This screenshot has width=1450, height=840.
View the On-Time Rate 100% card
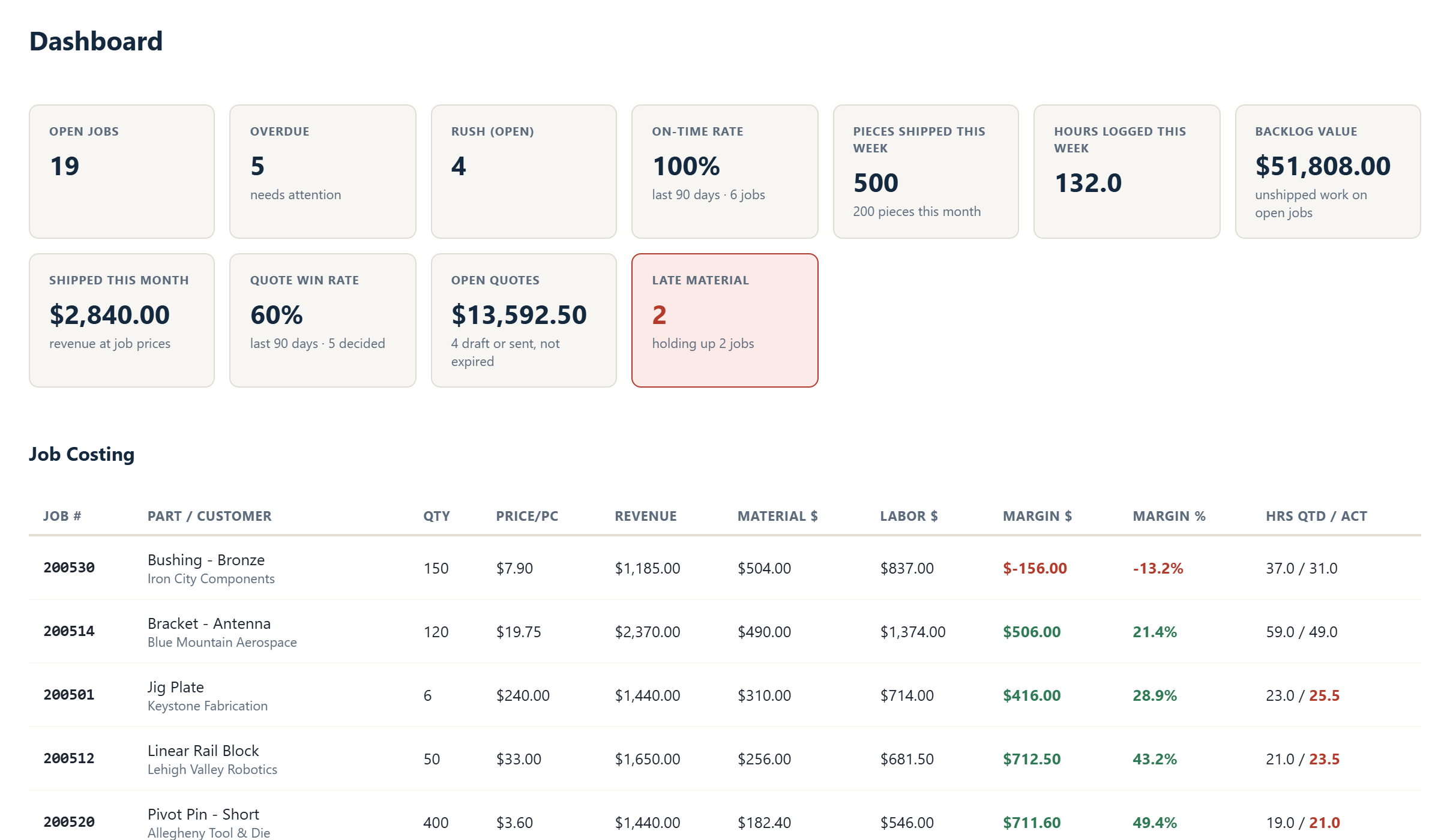click(x=725, y=172)
